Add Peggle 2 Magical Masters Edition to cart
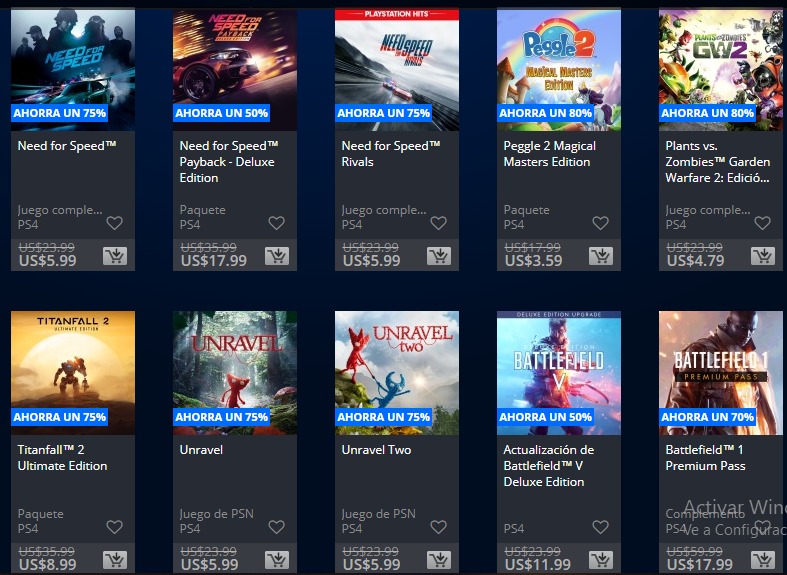Screen dimensions: 787x575 pyautogui.click(x=601, y=256)
